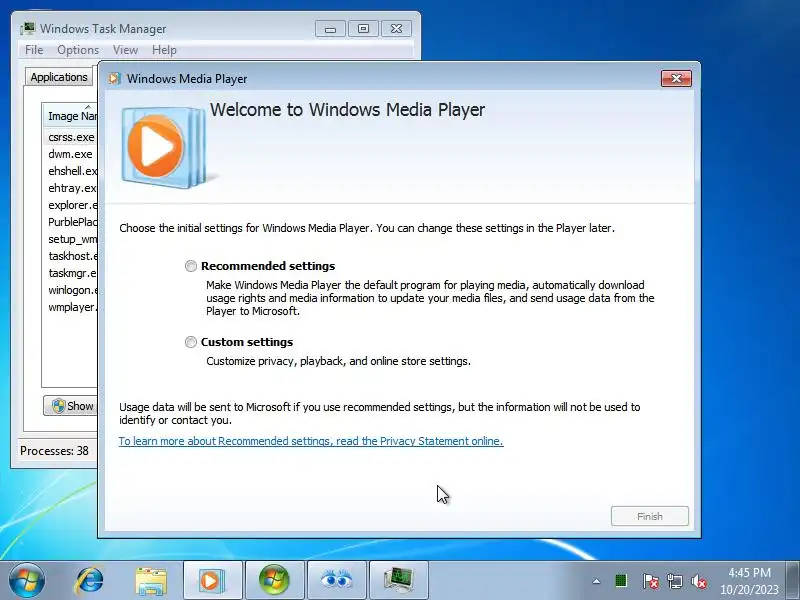800x600 pixels.
Task: Switch to the Applications tab in Task Manager
Action: tap(59, 77)
